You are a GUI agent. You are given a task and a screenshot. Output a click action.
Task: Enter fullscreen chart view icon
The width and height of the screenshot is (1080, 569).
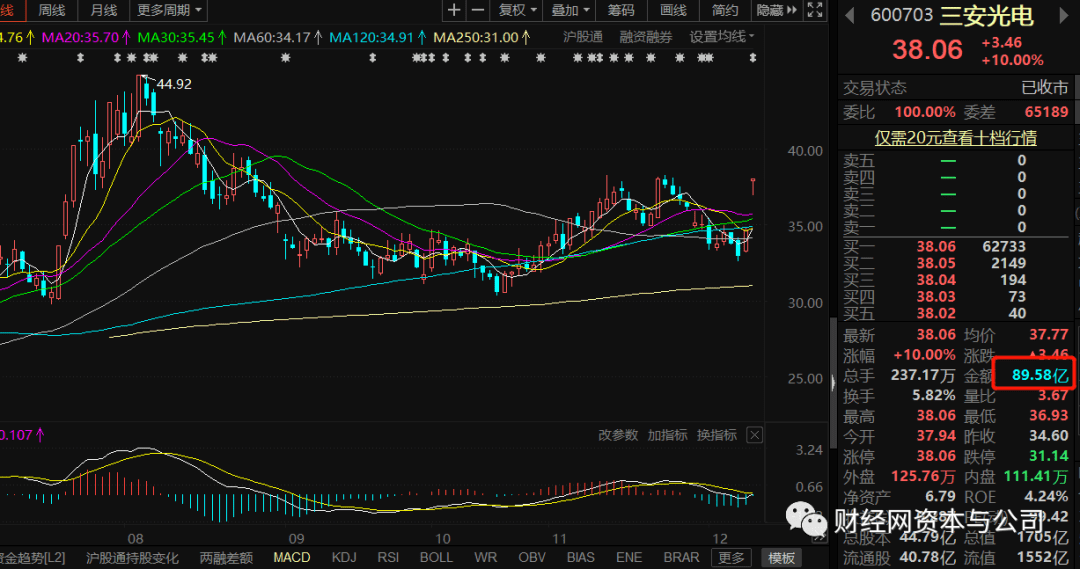[815, 10]
